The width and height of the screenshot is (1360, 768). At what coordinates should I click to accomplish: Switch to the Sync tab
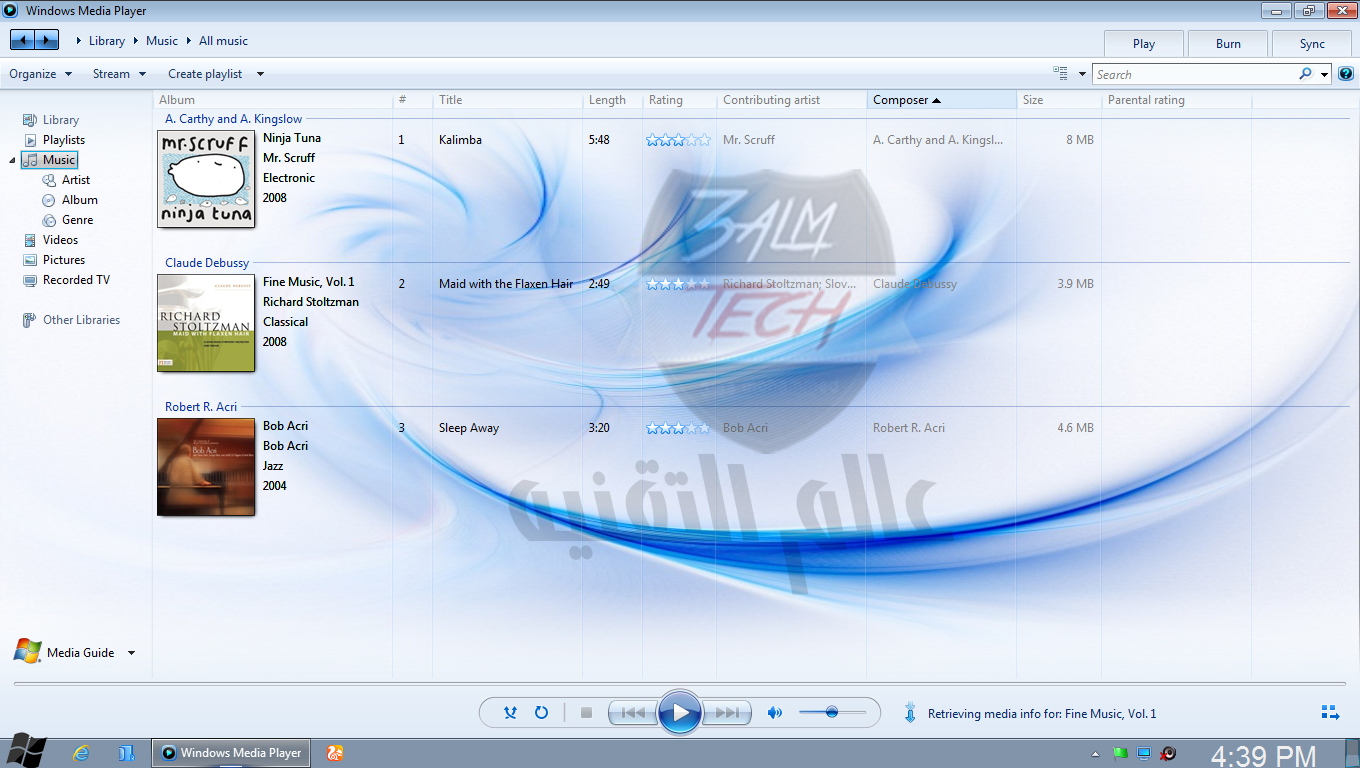tap(1312, 44)
